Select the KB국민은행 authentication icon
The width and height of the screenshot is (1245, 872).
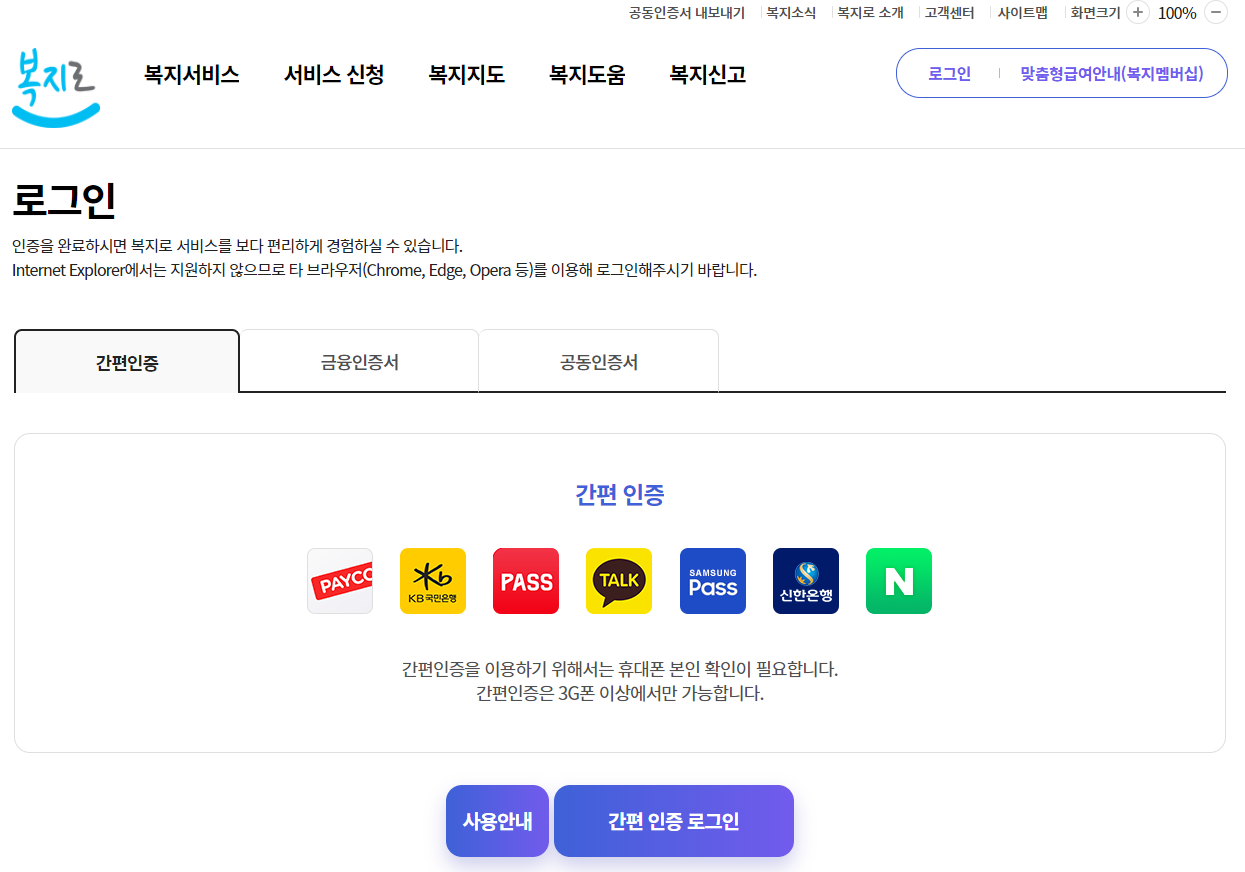click(432, 581)
